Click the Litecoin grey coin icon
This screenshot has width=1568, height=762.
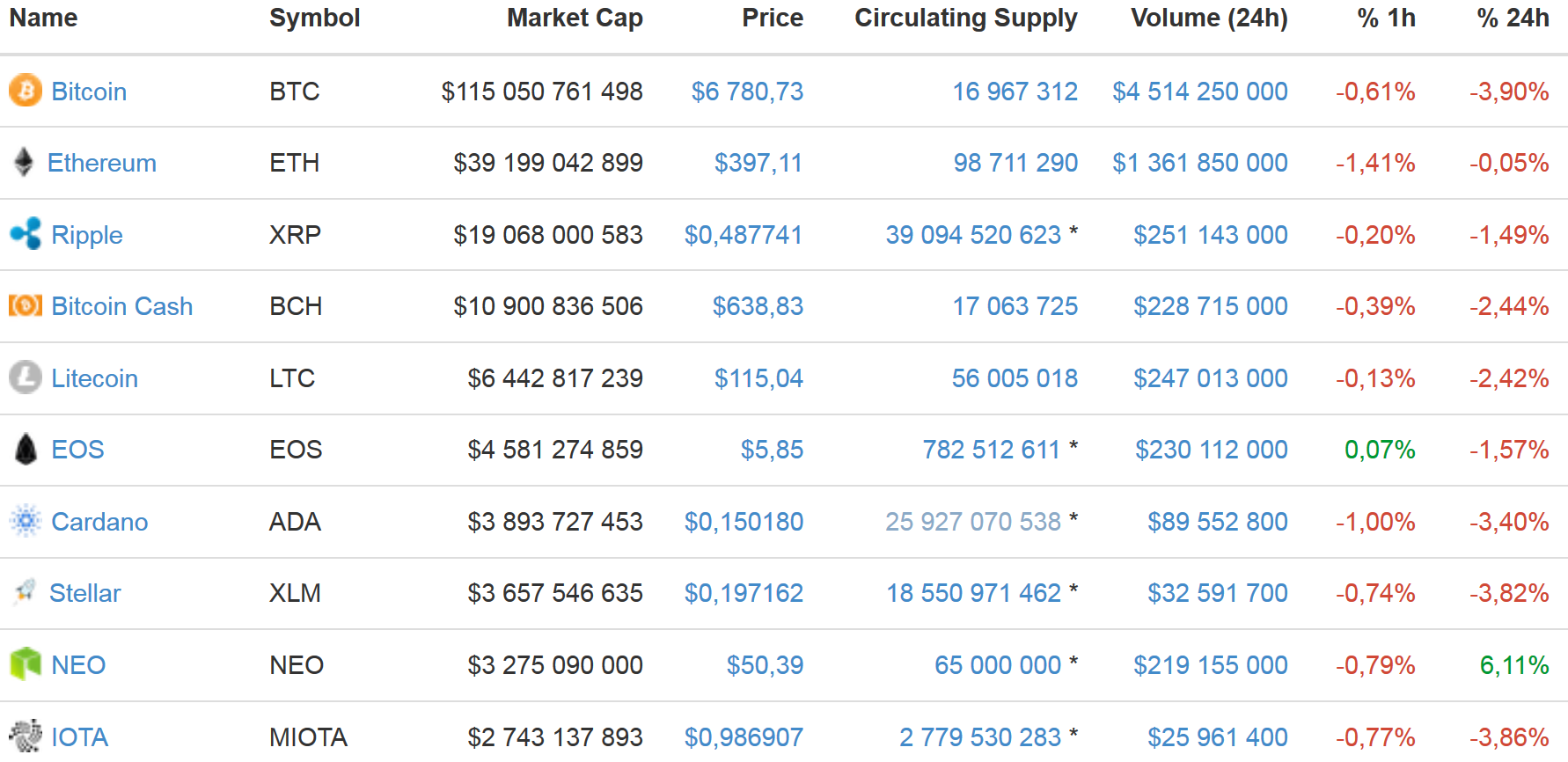point(26,377)
